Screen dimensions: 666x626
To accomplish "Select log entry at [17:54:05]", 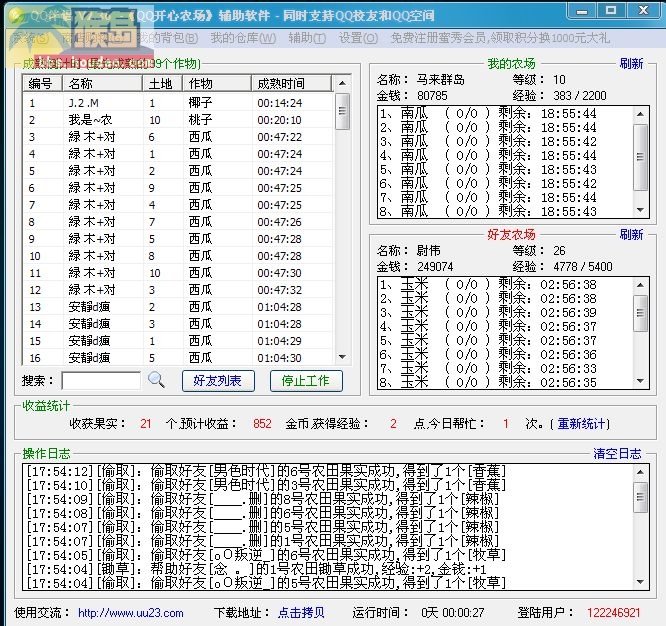I will pyautogui.click(x=328, y=555).
